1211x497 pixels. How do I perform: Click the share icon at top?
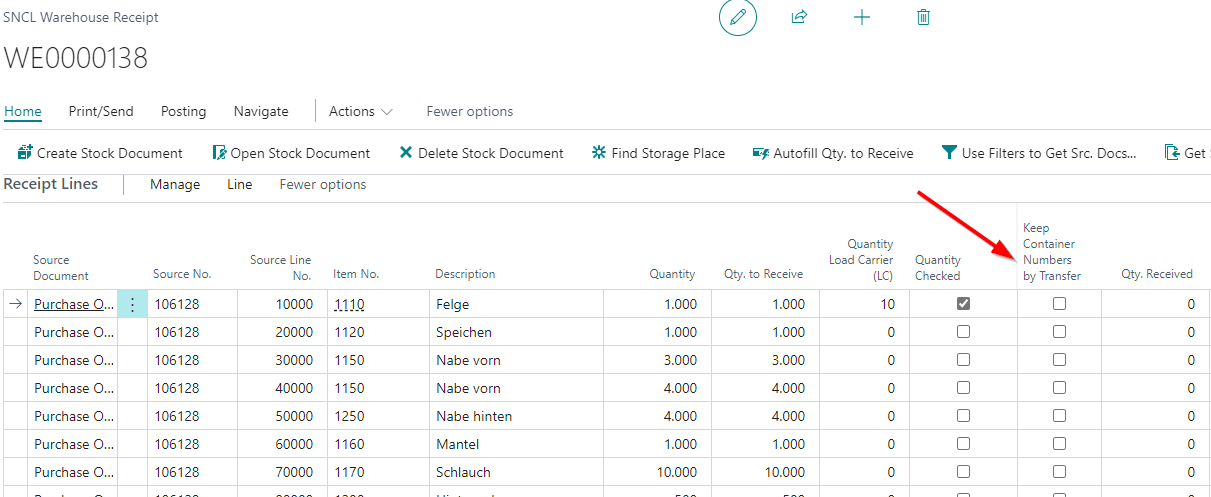click(x=799, y=18)
